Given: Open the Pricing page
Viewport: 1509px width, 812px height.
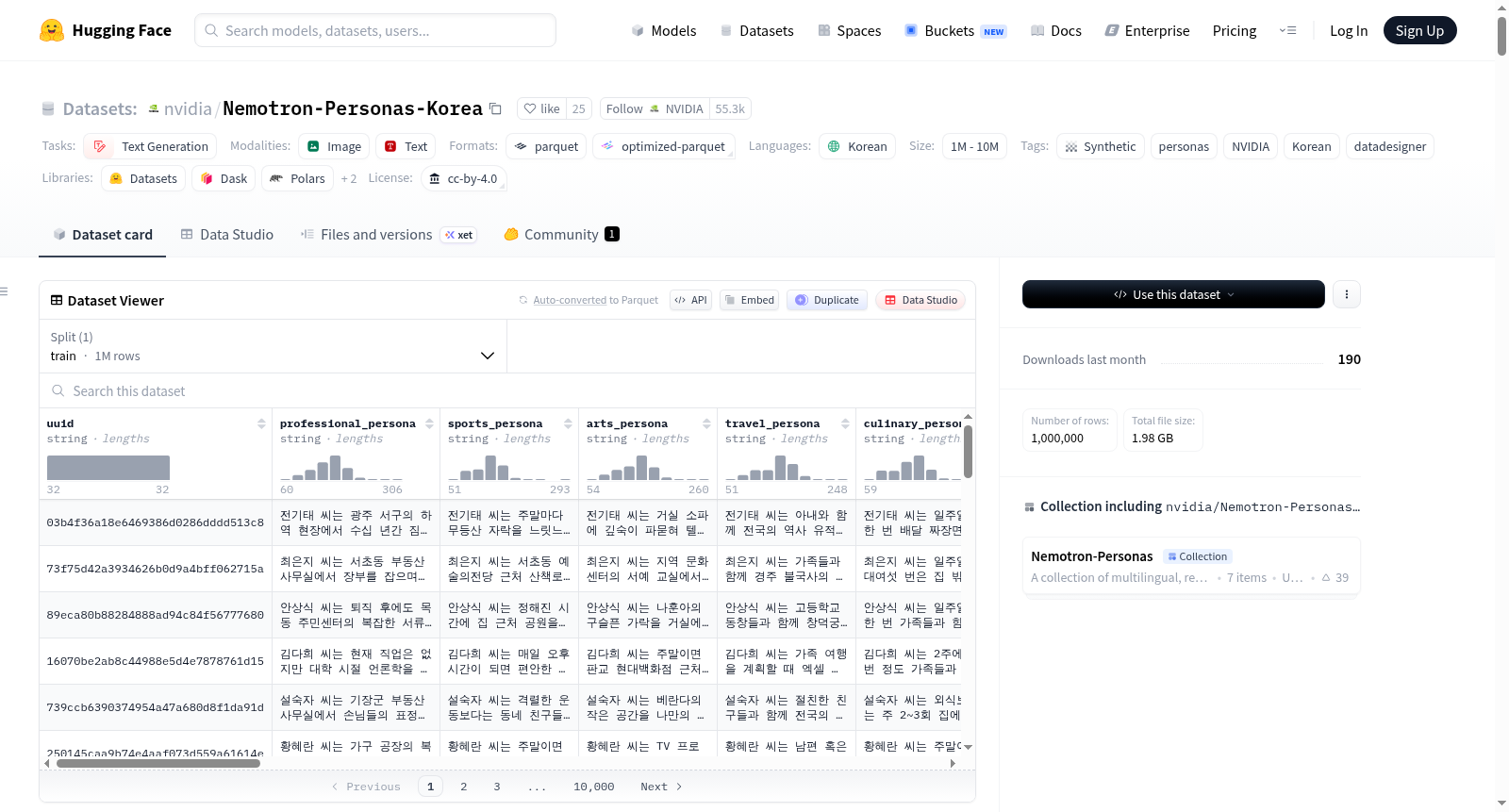Looking at the screenshot, I should click(1235, 30).
